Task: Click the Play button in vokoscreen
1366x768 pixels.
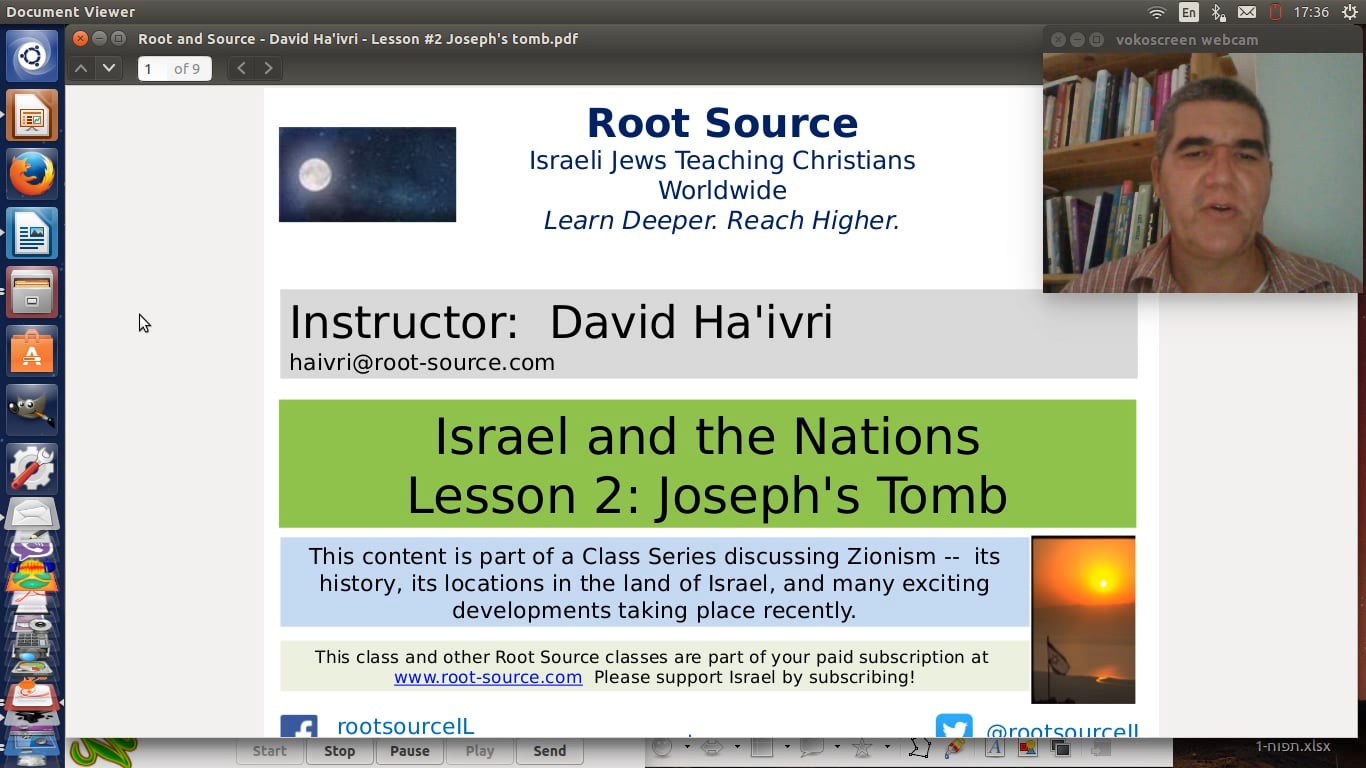Action: click(x=479, y=751)
